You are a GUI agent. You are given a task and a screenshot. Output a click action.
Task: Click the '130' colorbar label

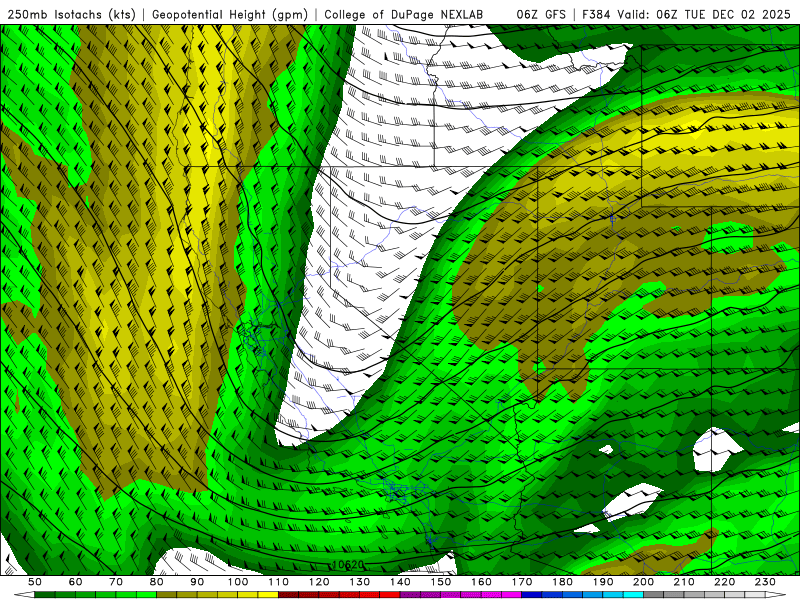point(359,582)
